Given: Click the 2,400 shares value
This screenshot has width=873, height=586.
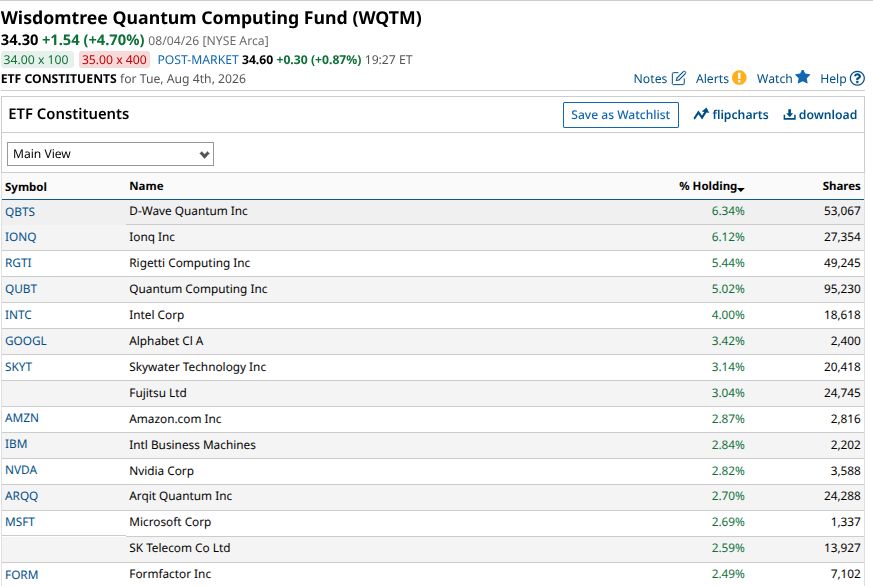Looking at the screenshot, I should 845,341.
